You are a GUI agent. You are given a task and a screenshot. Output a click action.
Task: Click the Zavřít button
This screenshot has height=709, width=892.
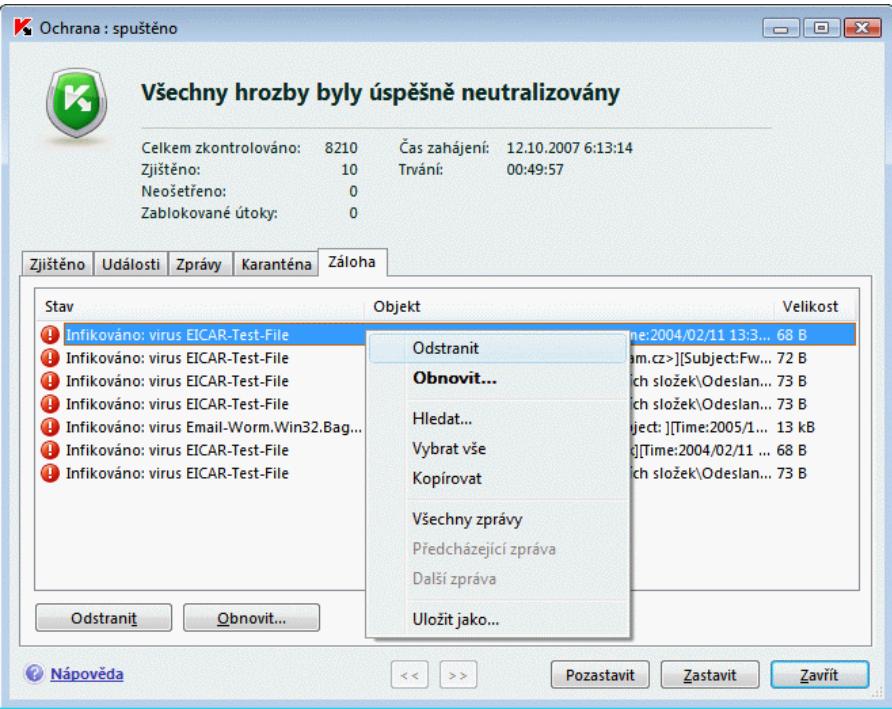pos(820,675)
